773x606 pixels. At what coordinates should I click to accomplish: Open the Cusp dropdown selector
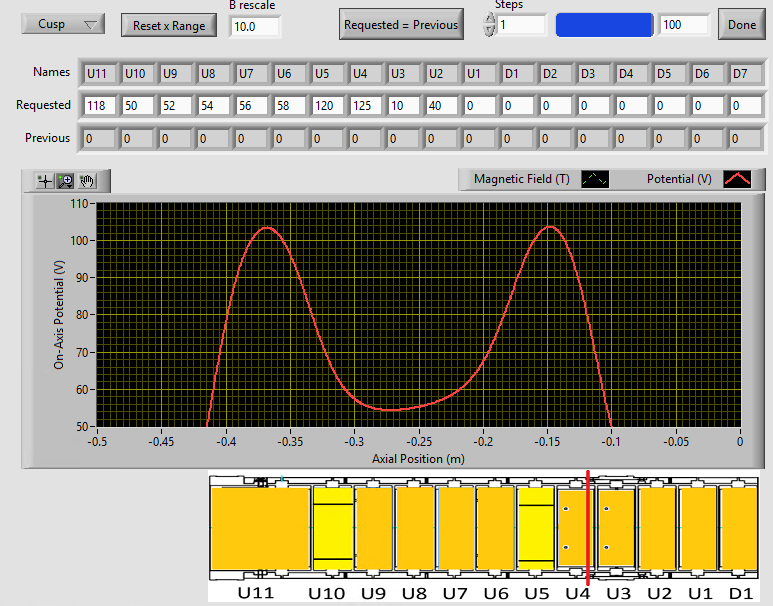point(63,24)
